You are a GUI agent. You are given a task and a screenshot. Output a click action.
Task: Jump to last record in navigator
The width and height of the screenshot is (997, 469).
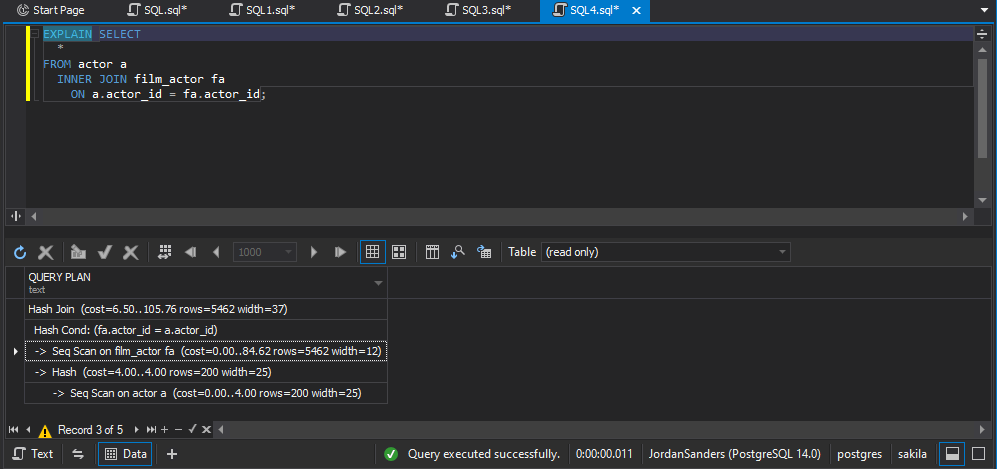click(x=151, y=430)
